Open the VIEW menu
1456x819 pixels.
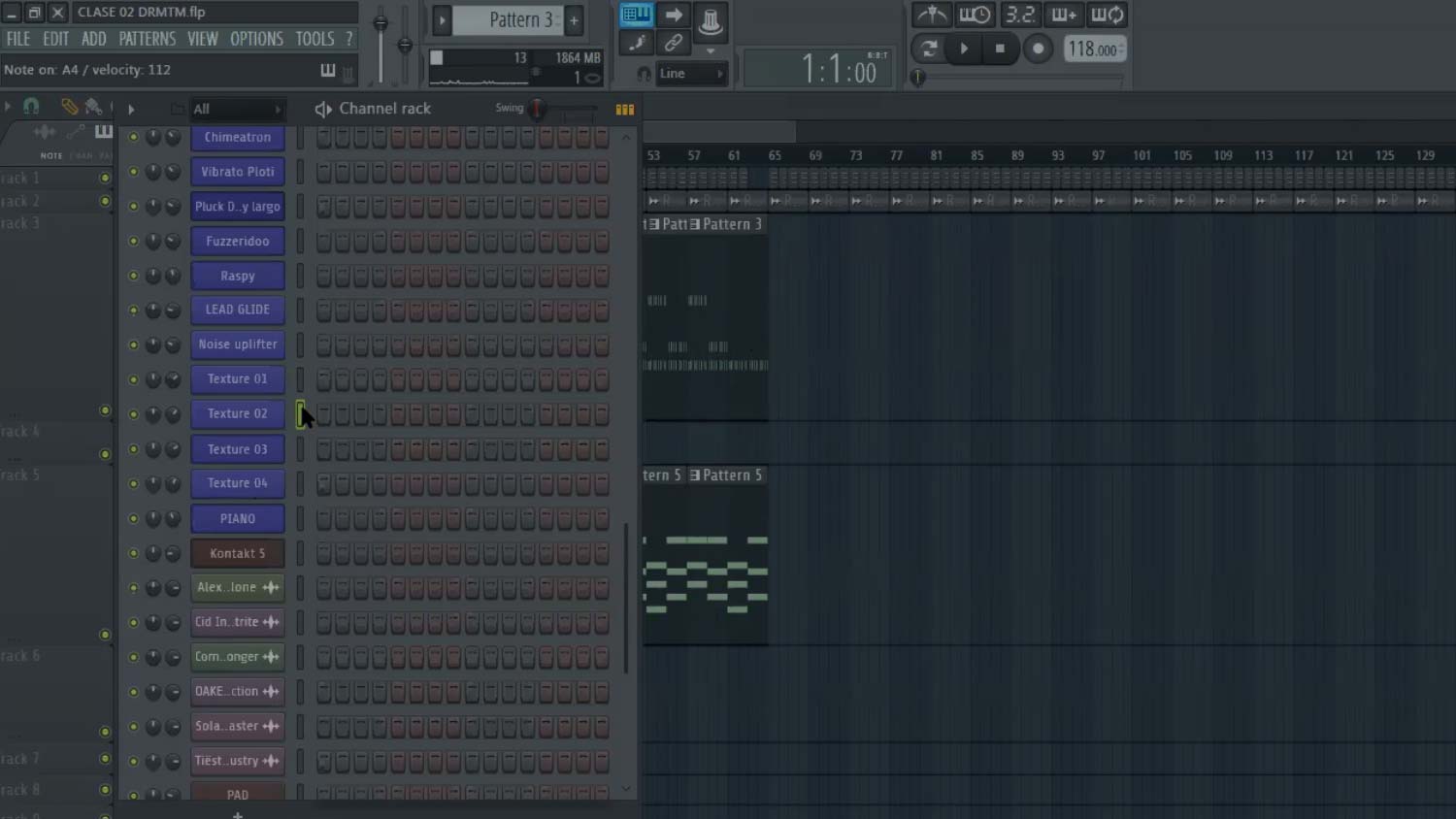[x=203, y=39]
